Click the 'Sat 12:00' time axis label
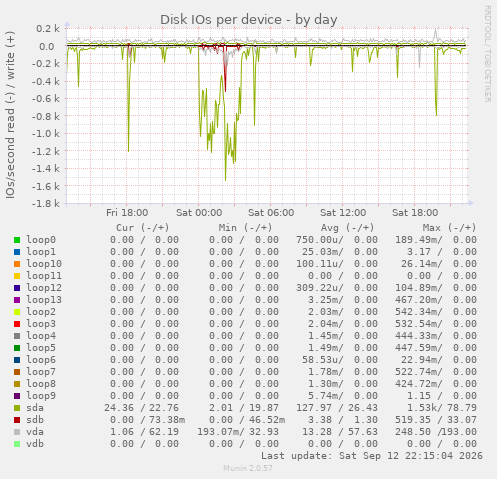Screen dimensions: 497x479 pyautogui.click(x=343, y=213)
